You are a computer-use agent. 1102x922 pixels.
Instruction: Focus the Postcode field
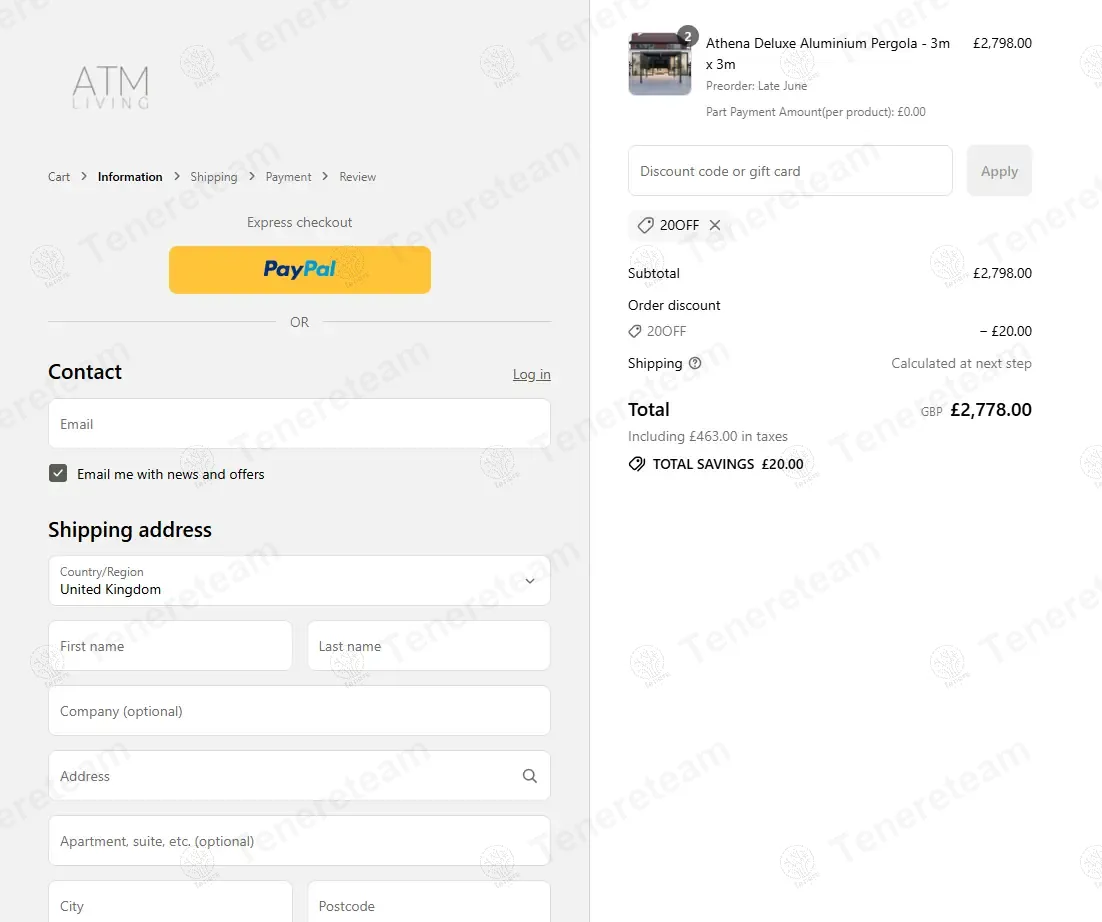coord(429,902)
